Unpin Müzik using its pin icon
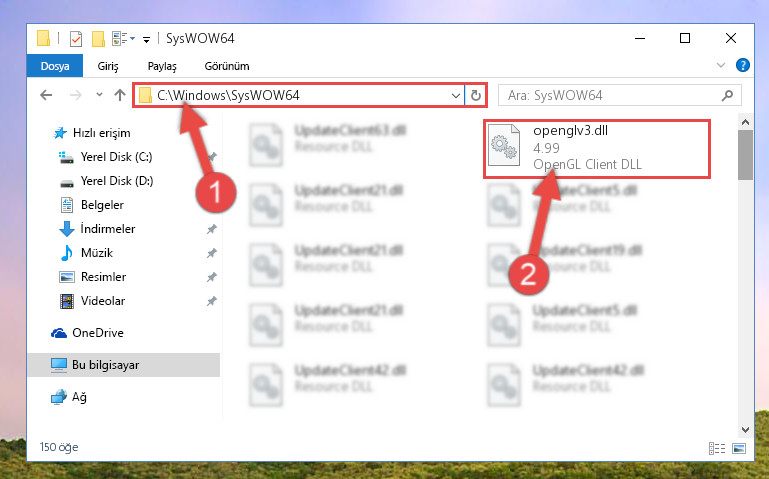The image size is (769, 479). click(211, 253)
